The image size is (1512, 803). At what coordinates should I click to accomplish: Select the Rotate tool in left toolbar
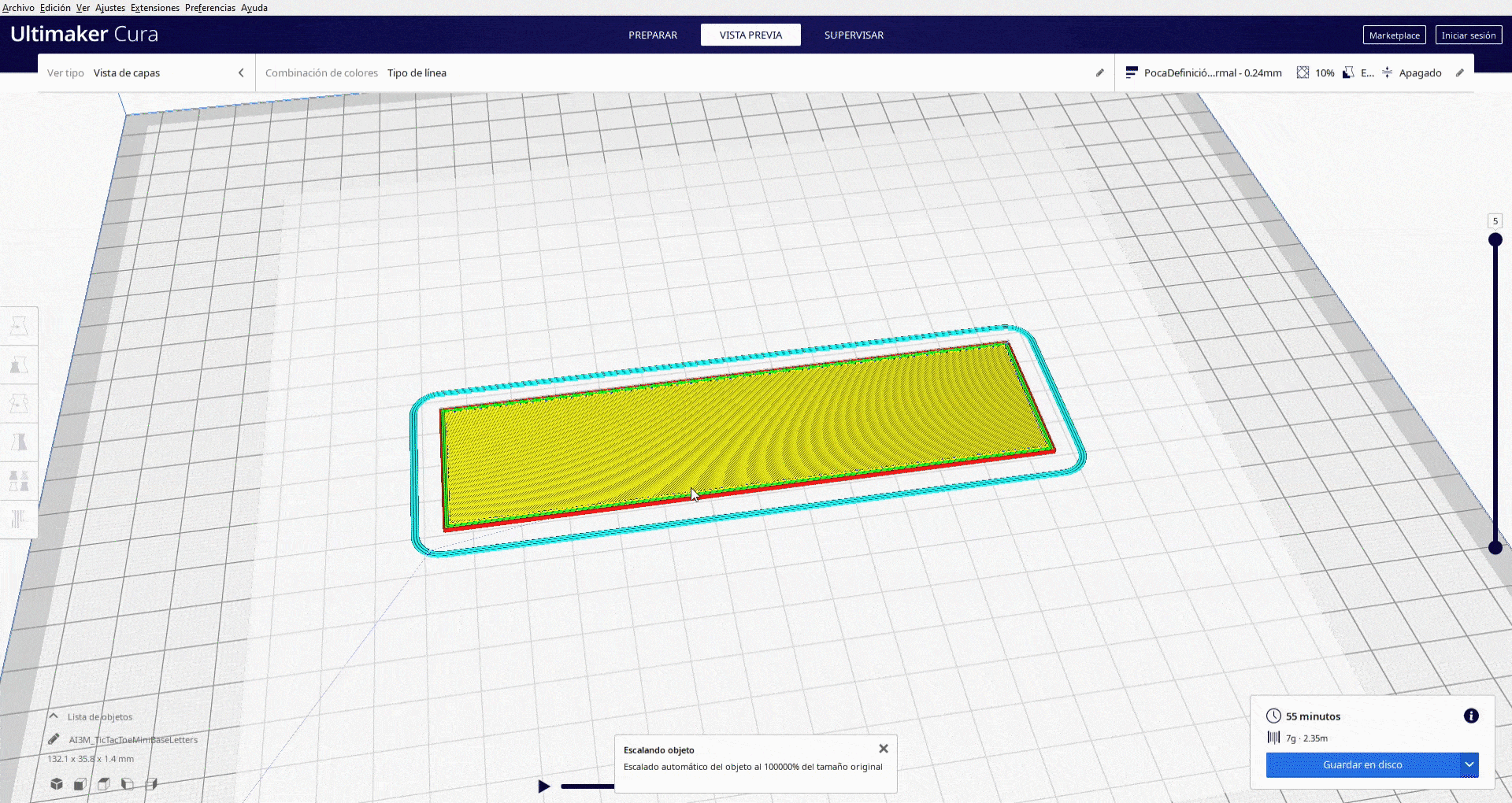tap(19, 403)
